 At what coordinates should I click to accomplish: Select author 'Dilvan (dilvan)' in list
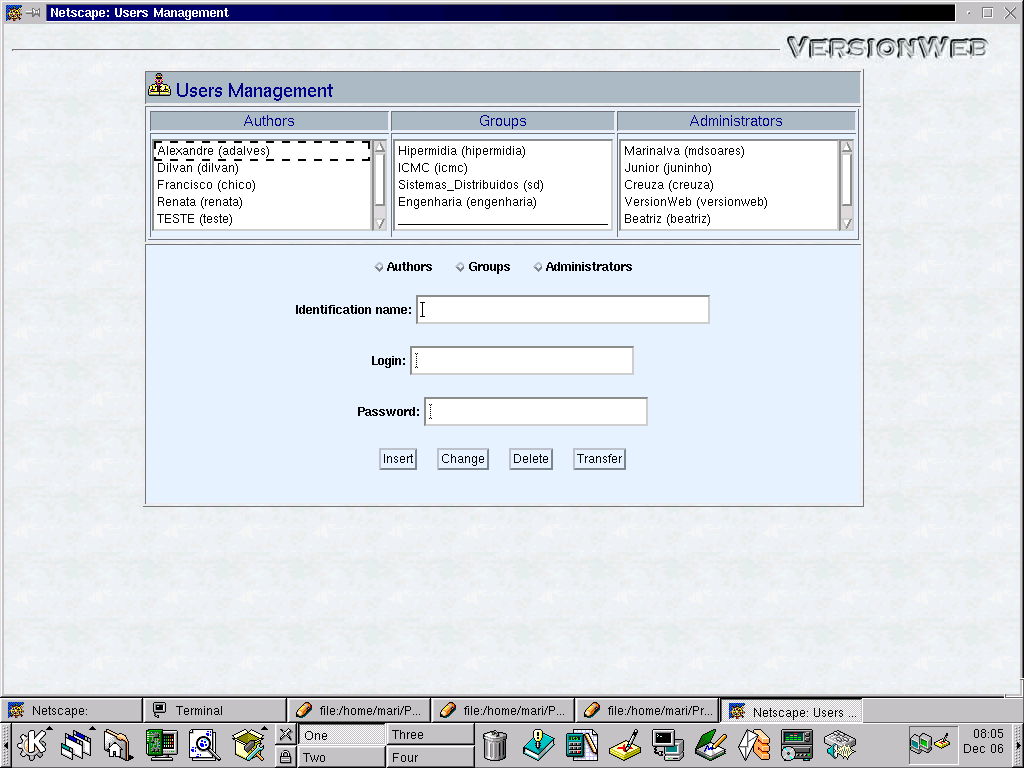263,168
